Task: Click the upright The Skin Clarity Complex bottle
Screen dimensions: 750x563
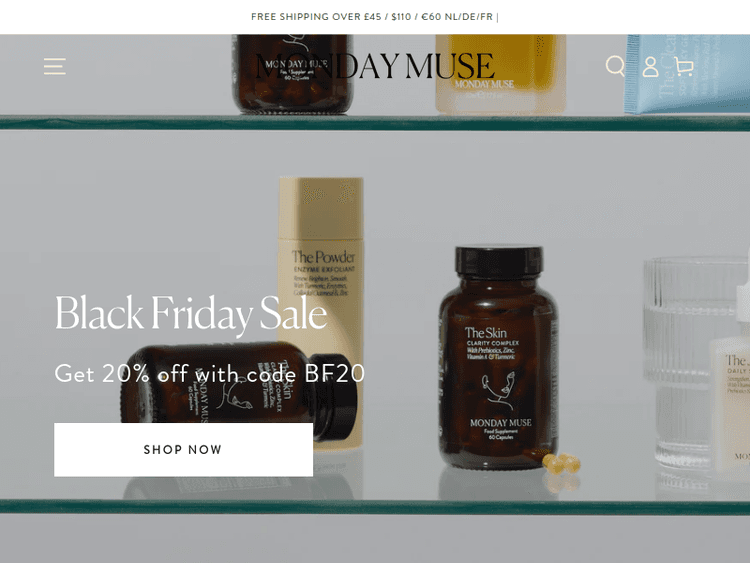Action: [498, 357]
